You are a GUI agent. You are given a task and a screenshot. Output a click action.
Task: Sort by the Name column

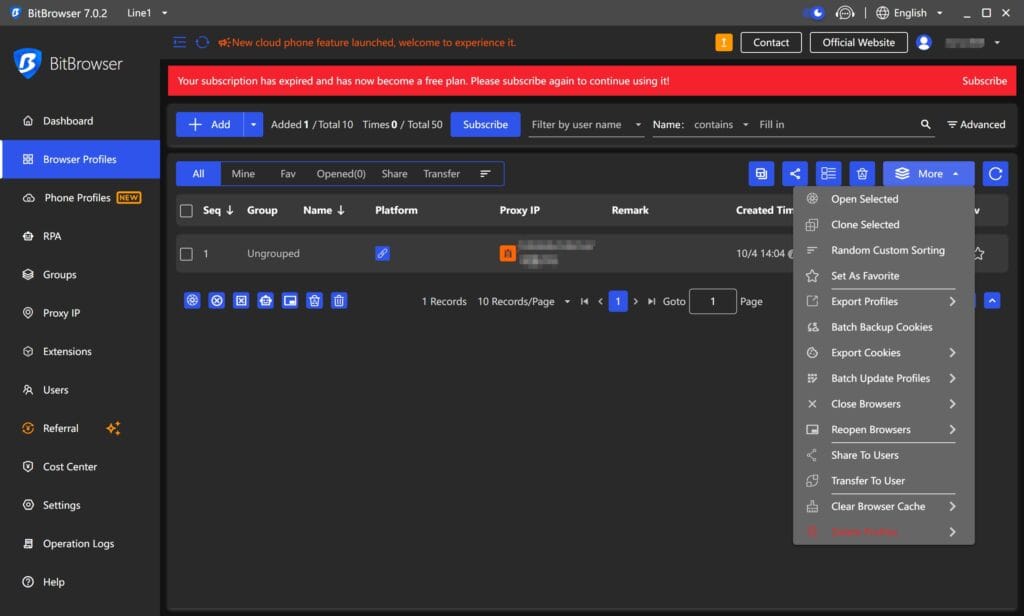[x=324, y=210]
